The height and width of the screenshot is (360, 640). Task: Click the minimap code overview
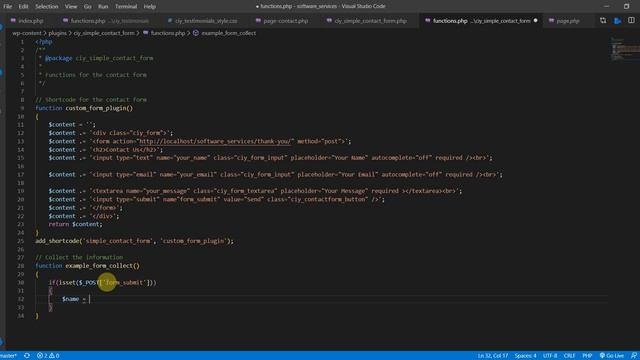[625, 49]
